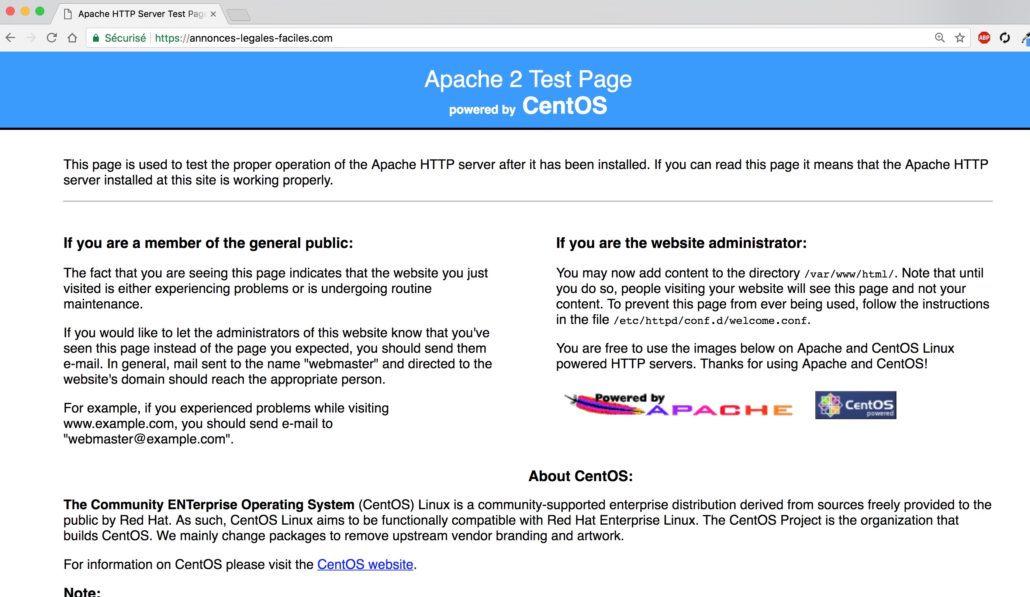Open the AdBlock Plus extension icon
The height and width of the screenshot is (597, 1030).
(984, 38)
